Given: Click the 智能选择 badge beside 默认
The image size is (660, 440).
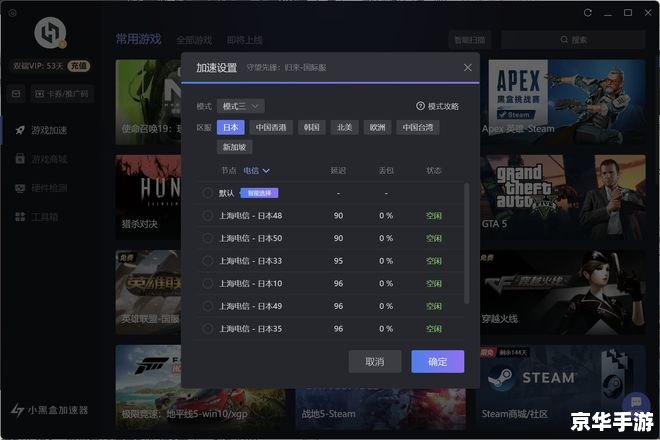Looking at the screenshot, I should click(260, 193).
